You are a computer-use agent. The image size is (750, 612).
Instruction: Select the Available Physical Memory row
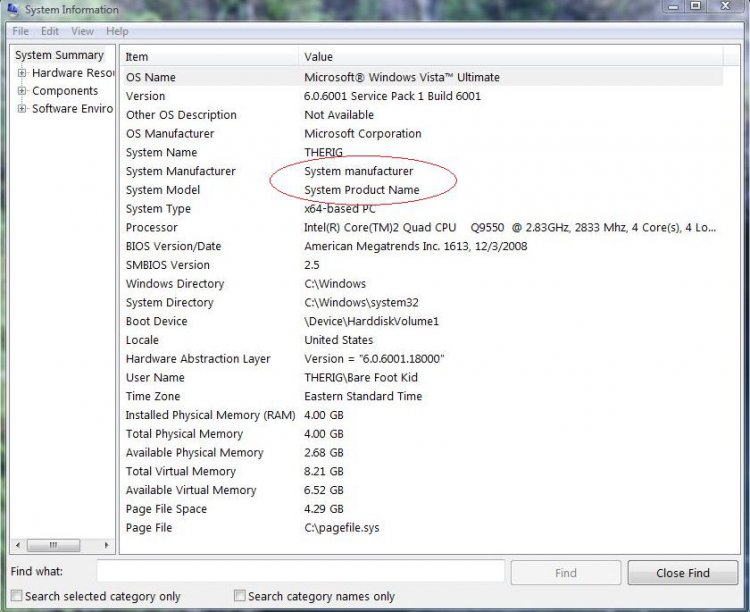click(423, 453)
